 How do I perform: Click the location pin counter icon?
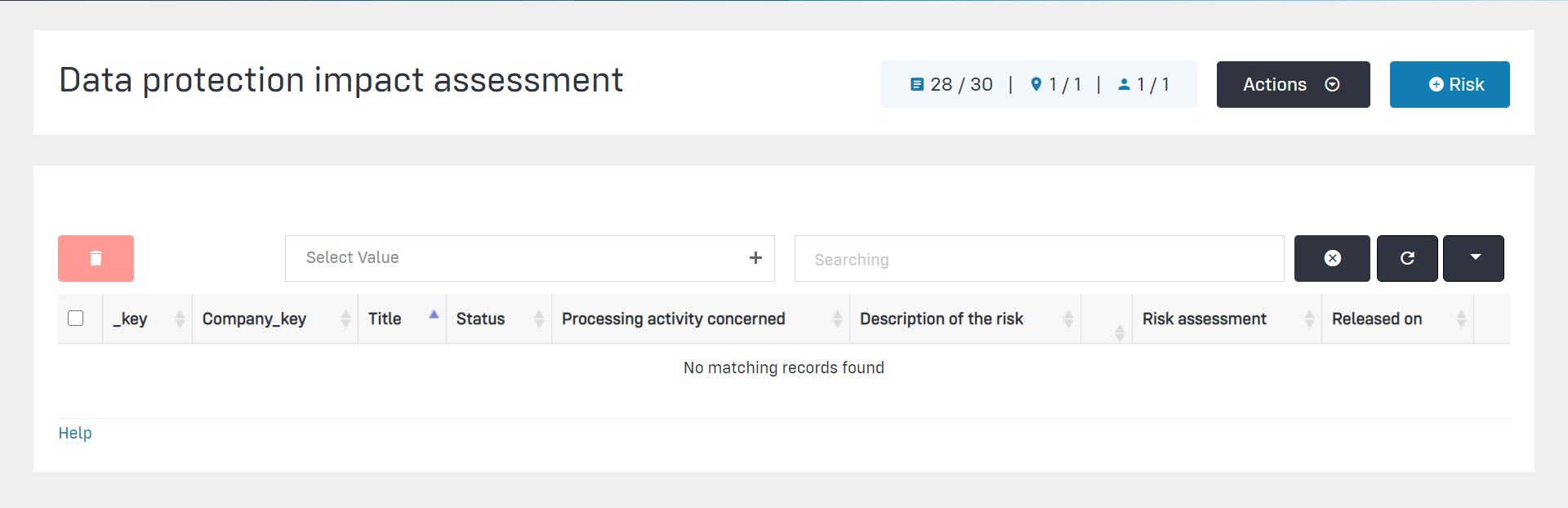click(1036, 84)
